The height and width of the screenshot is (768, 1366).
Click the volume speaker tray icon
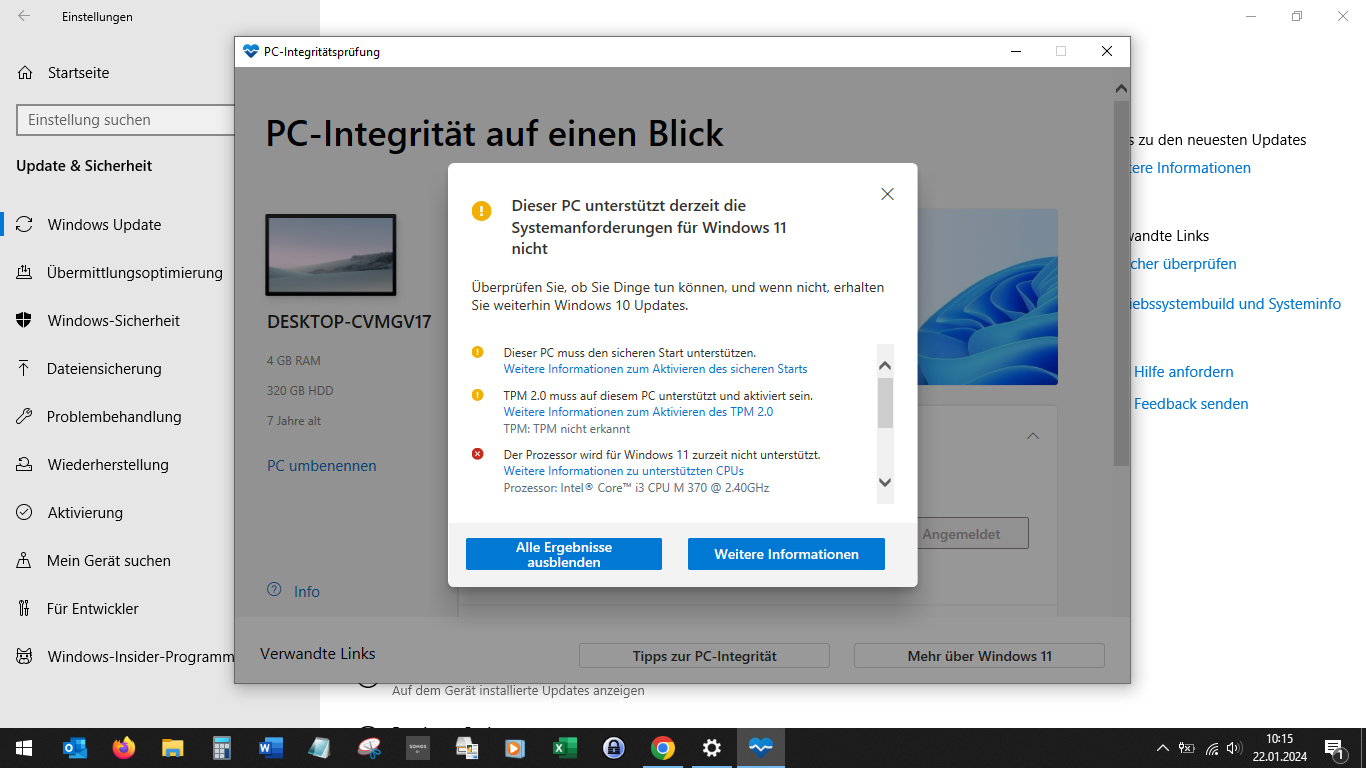(x=1234, y=748)
